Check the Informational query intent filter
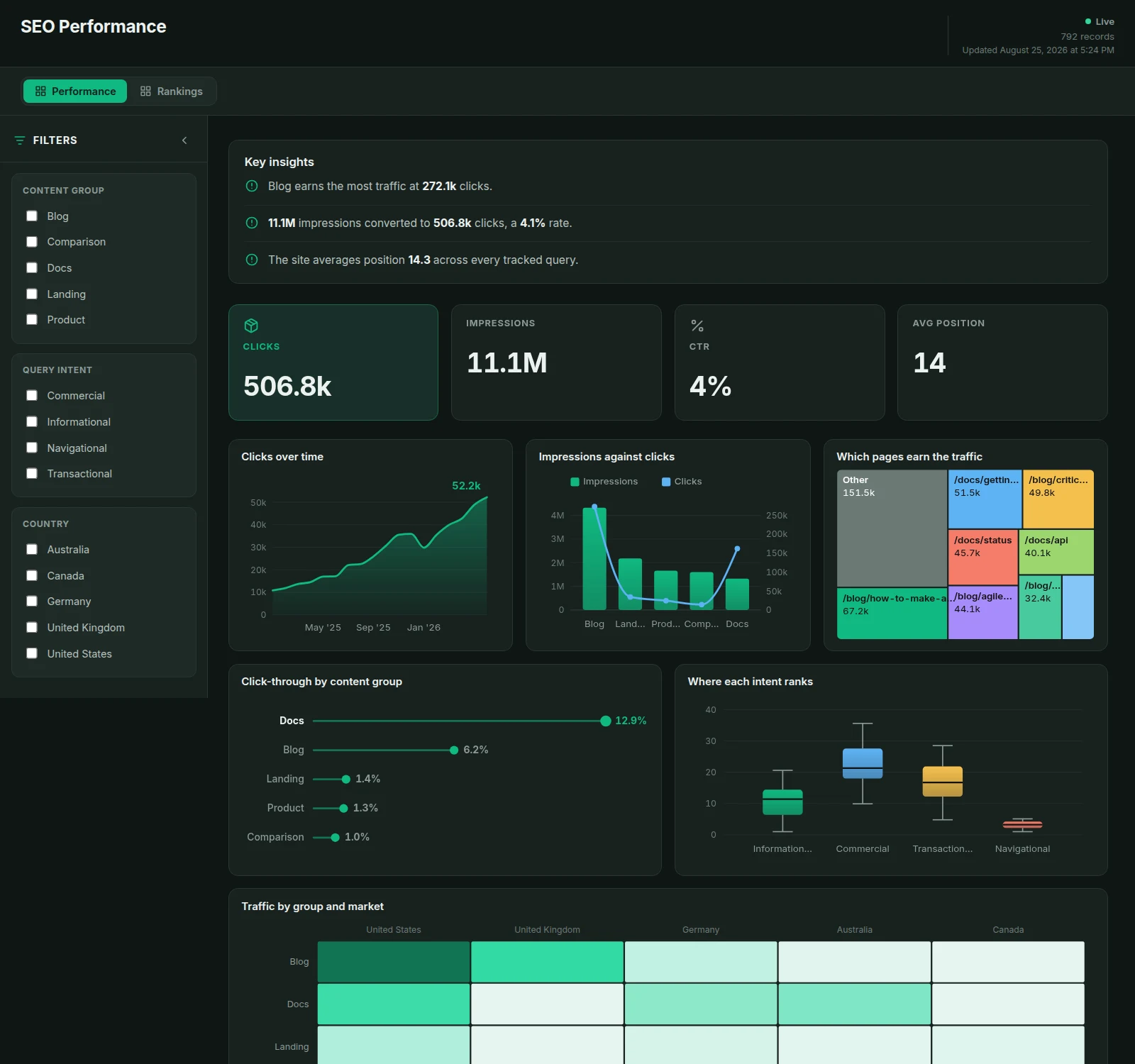Image resolution: width=1135 pixels, height=1064 pixels. (32, 421)
